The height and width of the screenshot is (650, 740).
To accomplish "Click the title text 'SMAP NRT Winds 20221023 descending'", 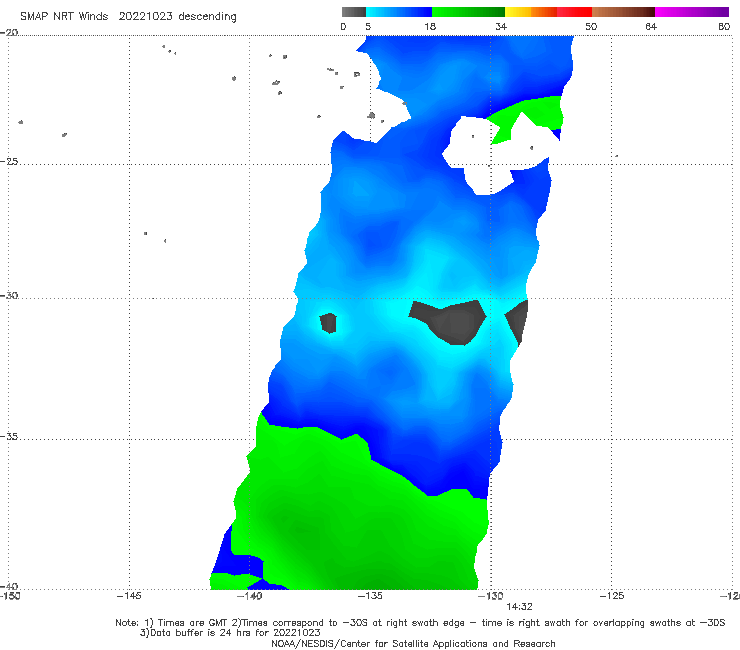I will [x=128, y=16].
